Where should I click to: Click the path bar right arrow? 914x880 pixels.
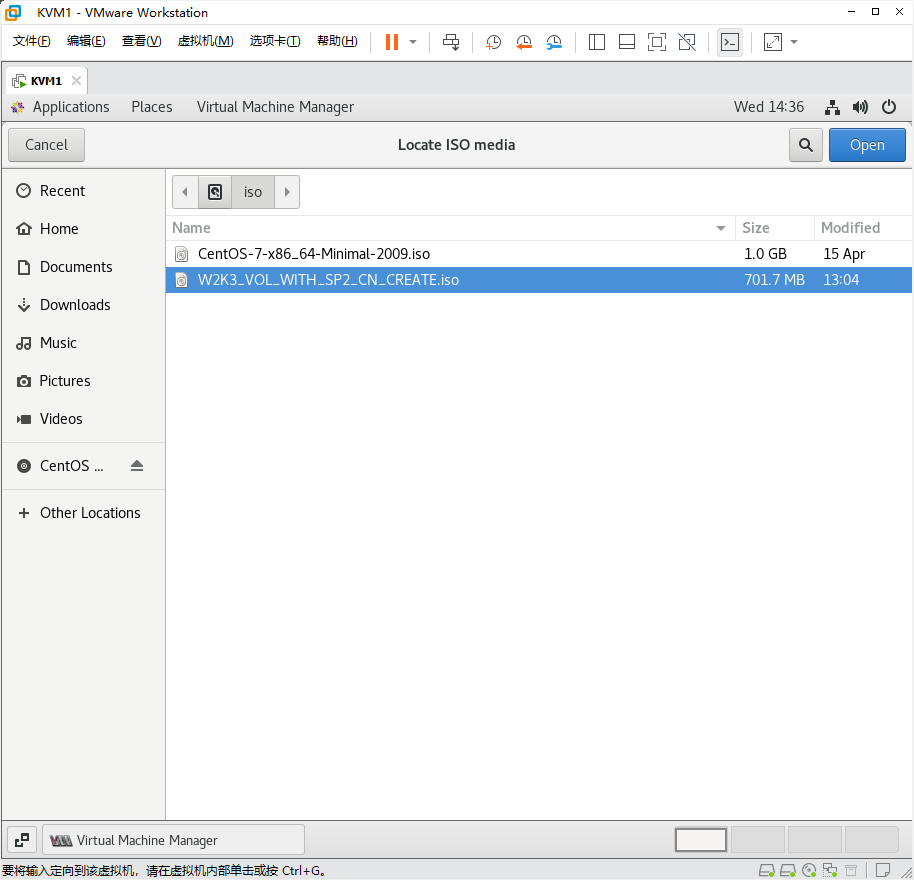point(287,192)
